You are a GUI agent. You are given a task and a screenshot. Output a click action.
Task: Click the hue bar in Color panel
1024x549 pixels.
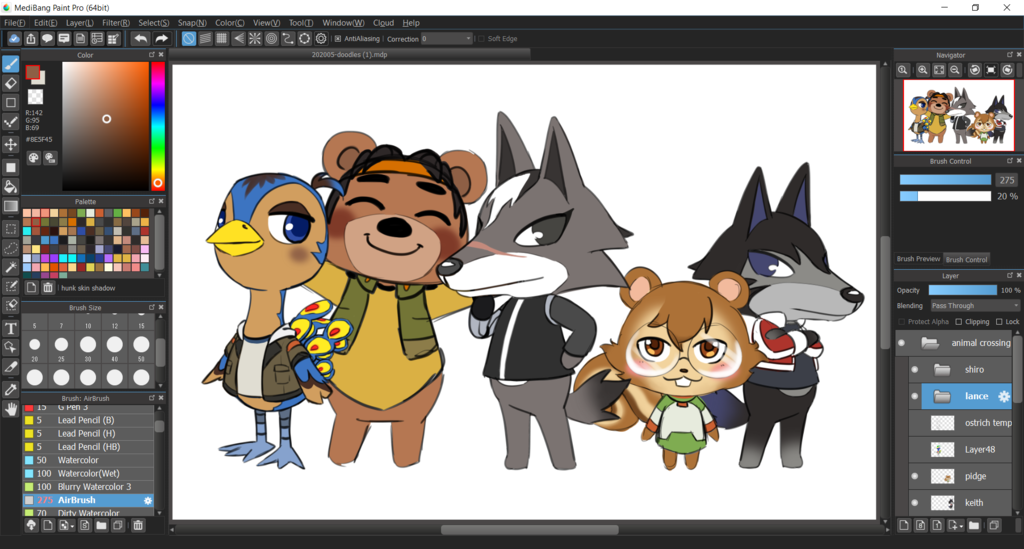tap(157, 126)
